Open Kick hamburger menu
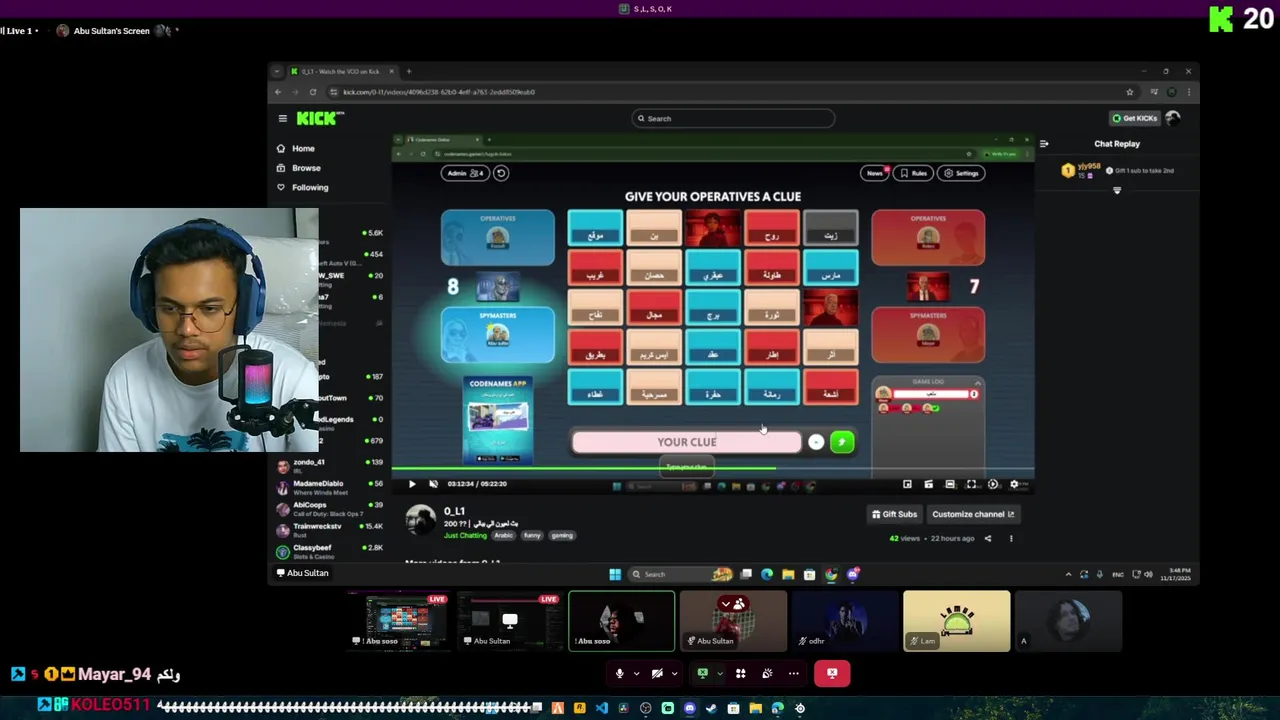This screenshot has width=1280, height=720. pyautogui.click(x=282, y=118)
